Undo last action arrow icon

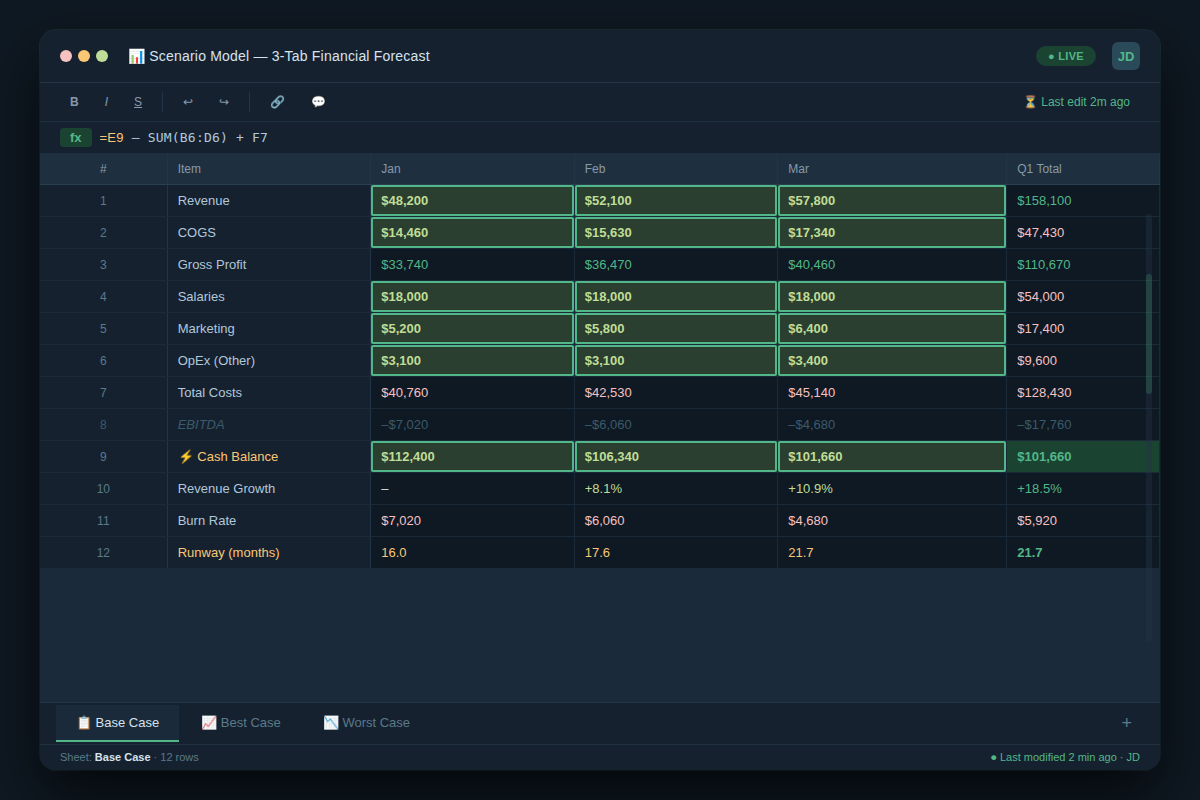188,102
